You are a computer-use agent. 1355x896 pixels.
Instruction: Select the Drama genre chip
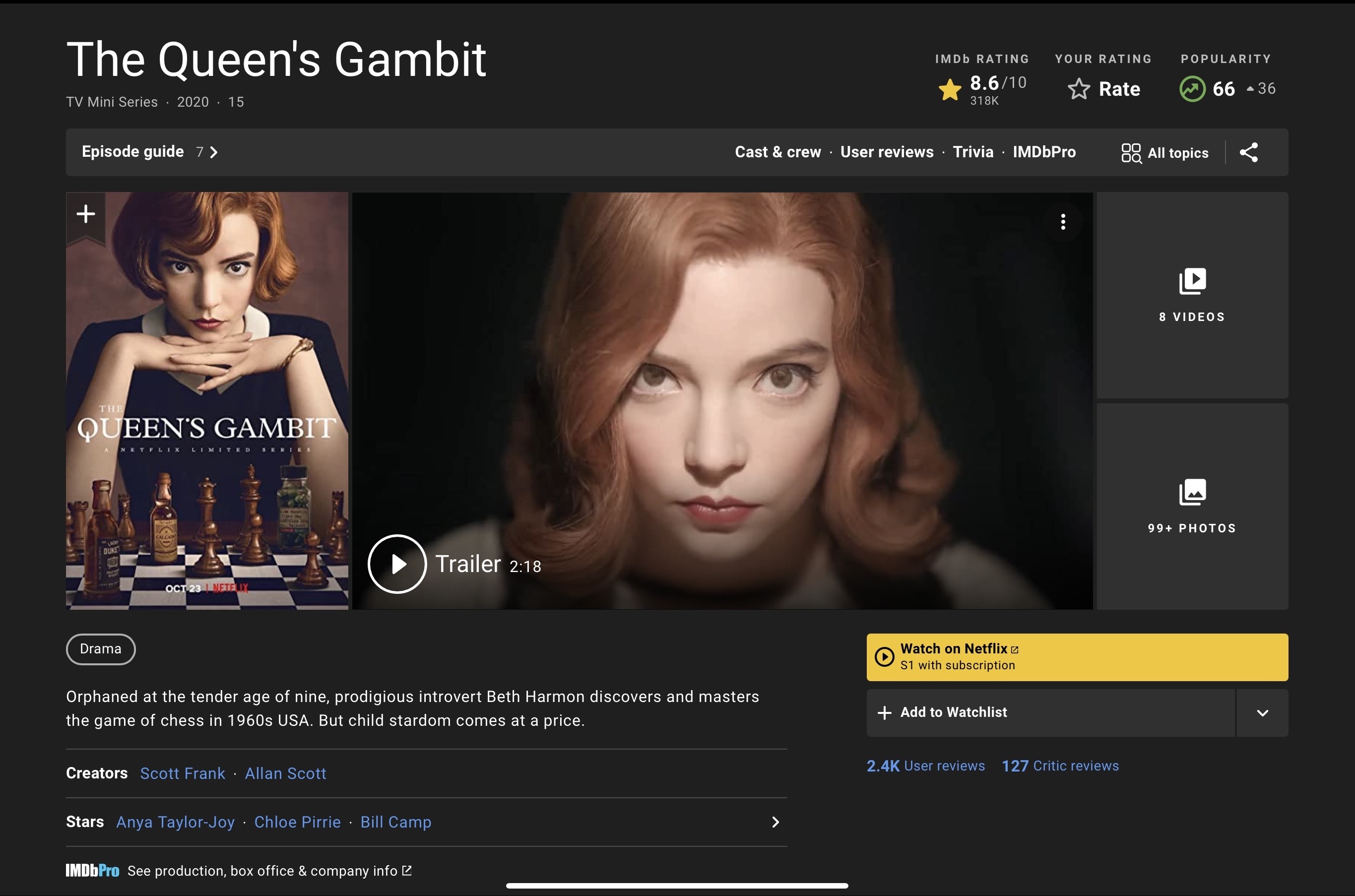[101, 649]
